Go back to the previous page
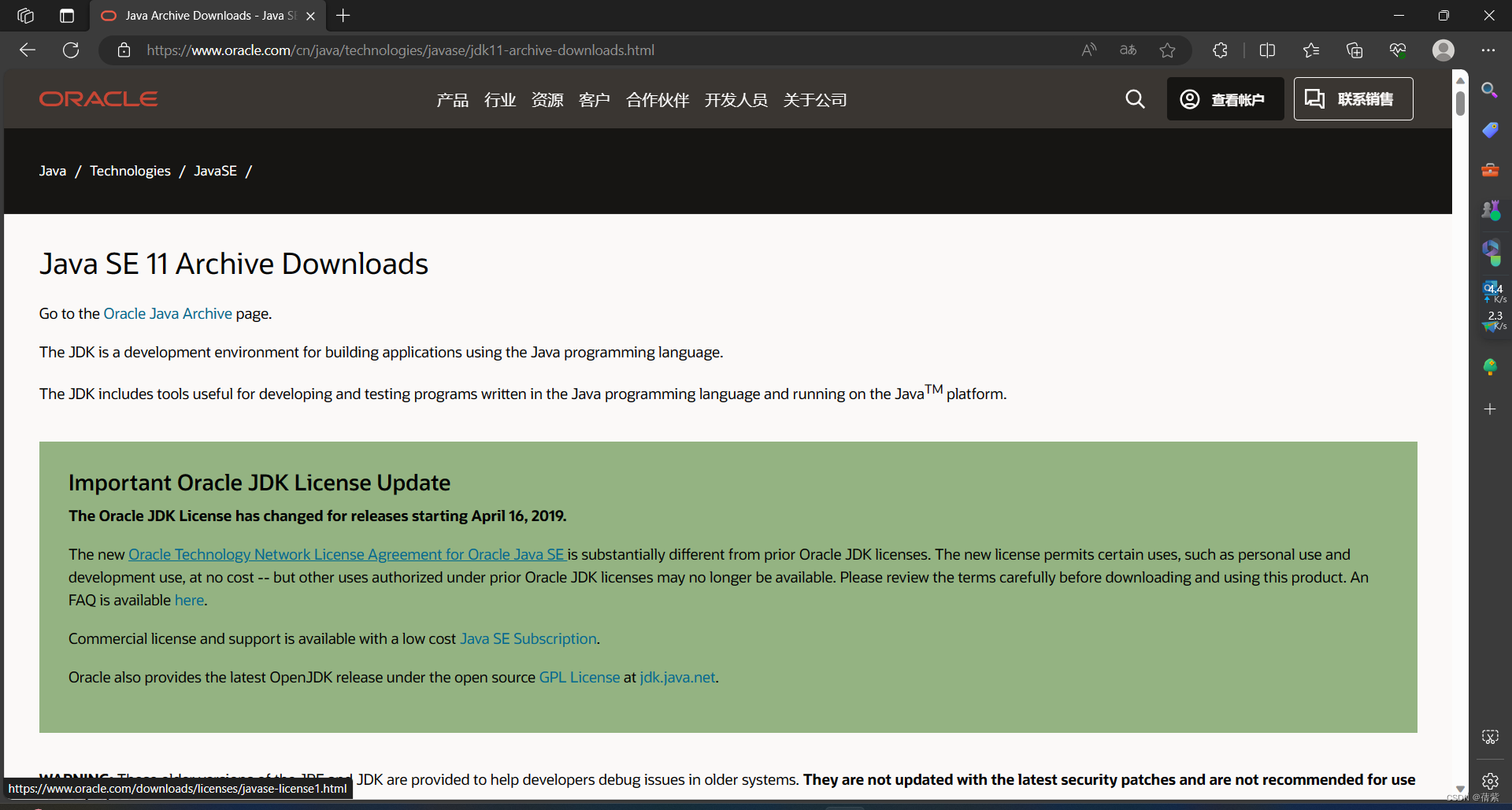This screenshot has width=1512, height=810. tap(28, 50)
